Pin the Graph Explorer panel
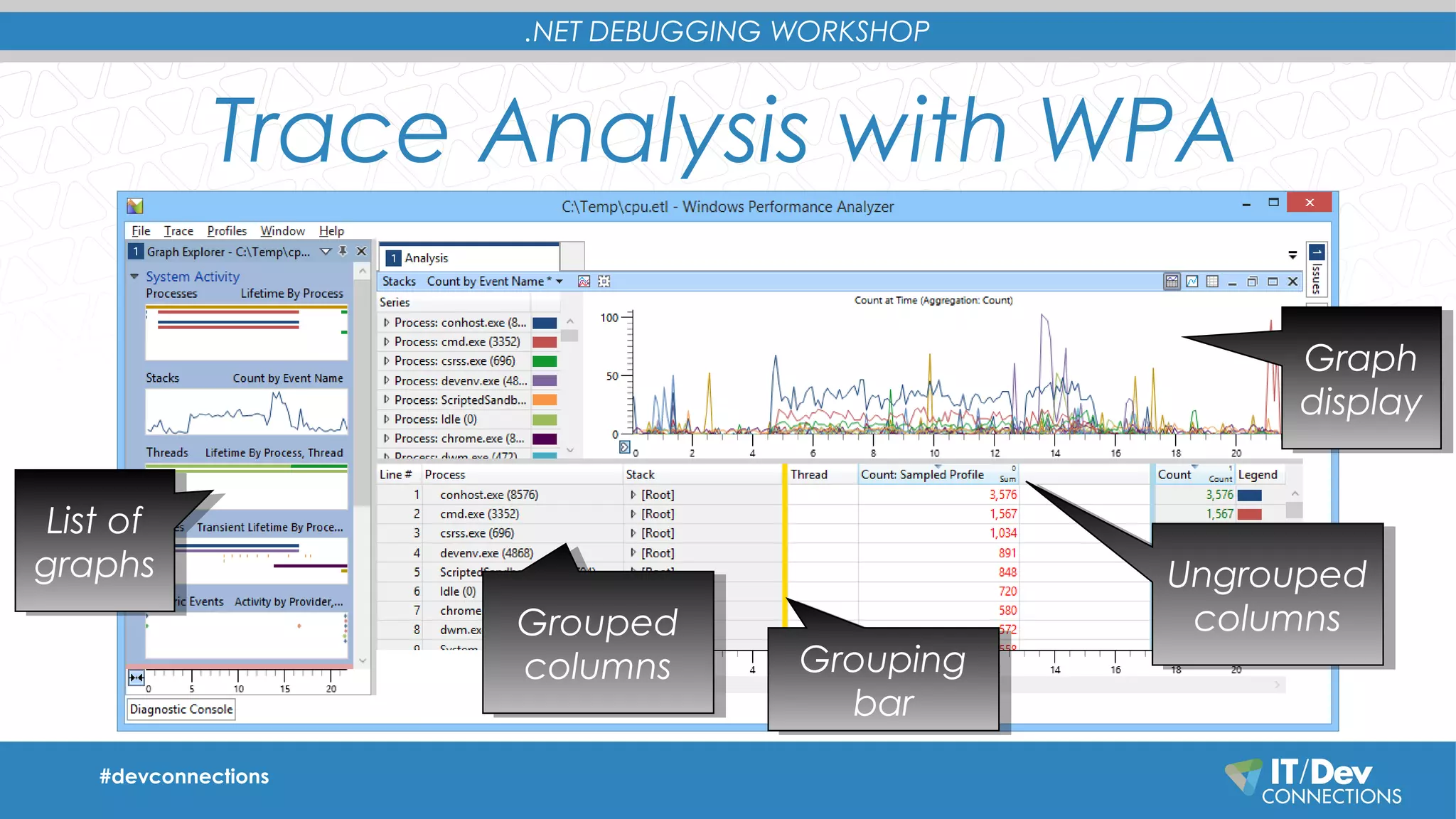Image resolution: width=1456 pixels, height=819 pixels. pyautogui.click(x=343, y=251)
